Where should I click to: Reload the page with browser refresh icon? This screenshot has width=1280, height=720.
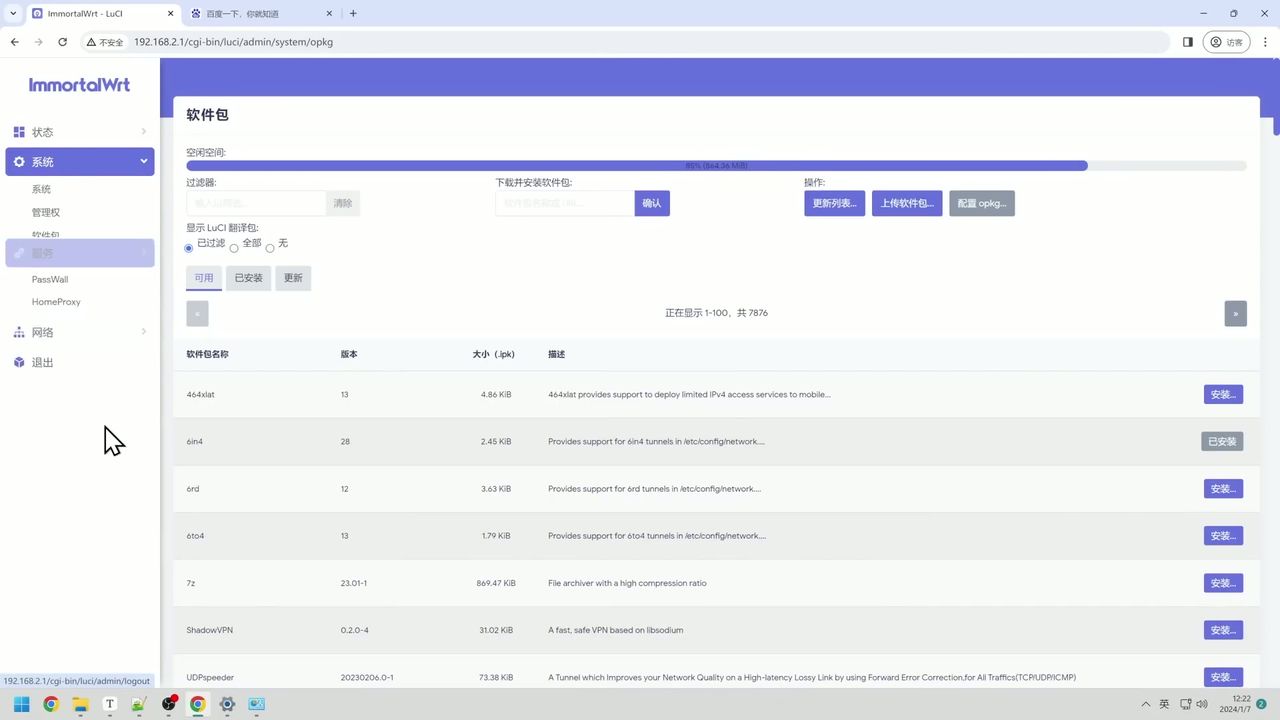(62, 42)
